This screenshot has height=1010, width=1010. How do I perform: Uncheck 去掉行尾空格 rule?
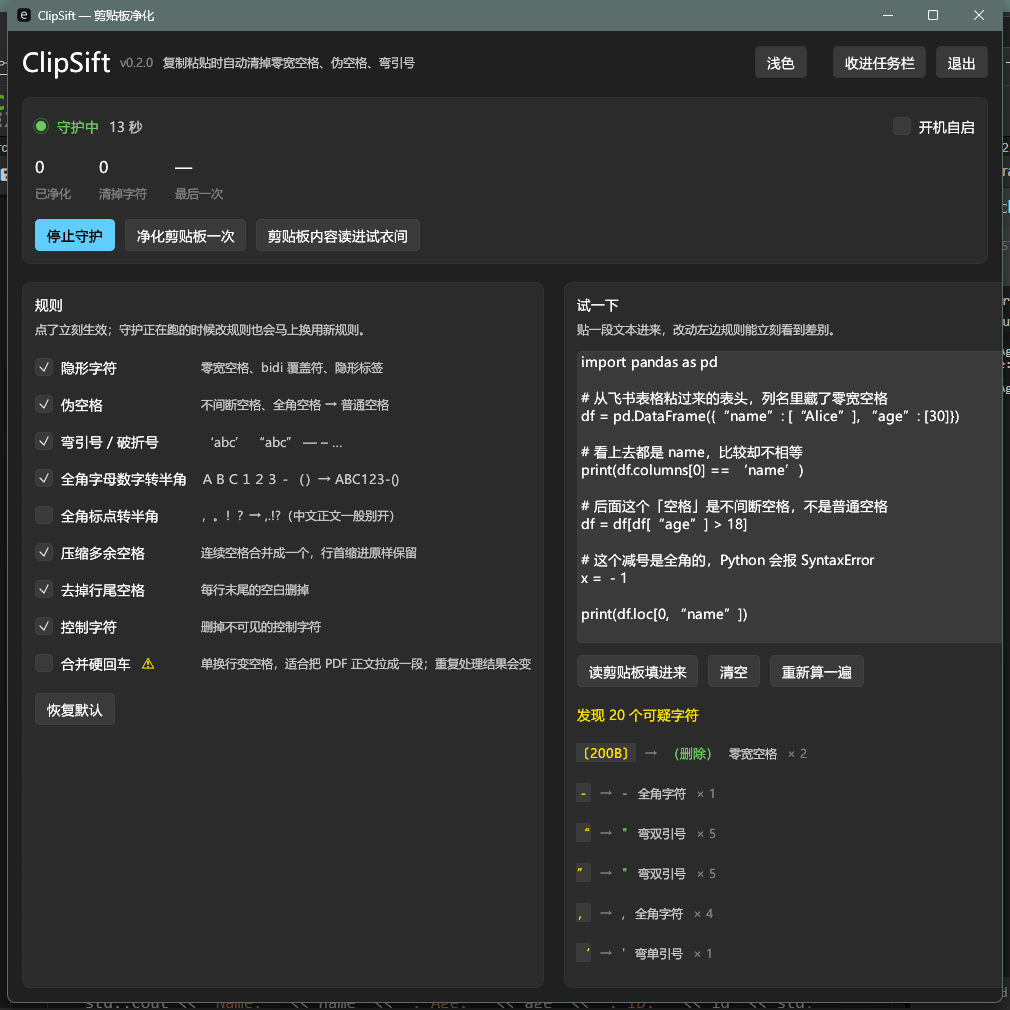click(44, 589)
